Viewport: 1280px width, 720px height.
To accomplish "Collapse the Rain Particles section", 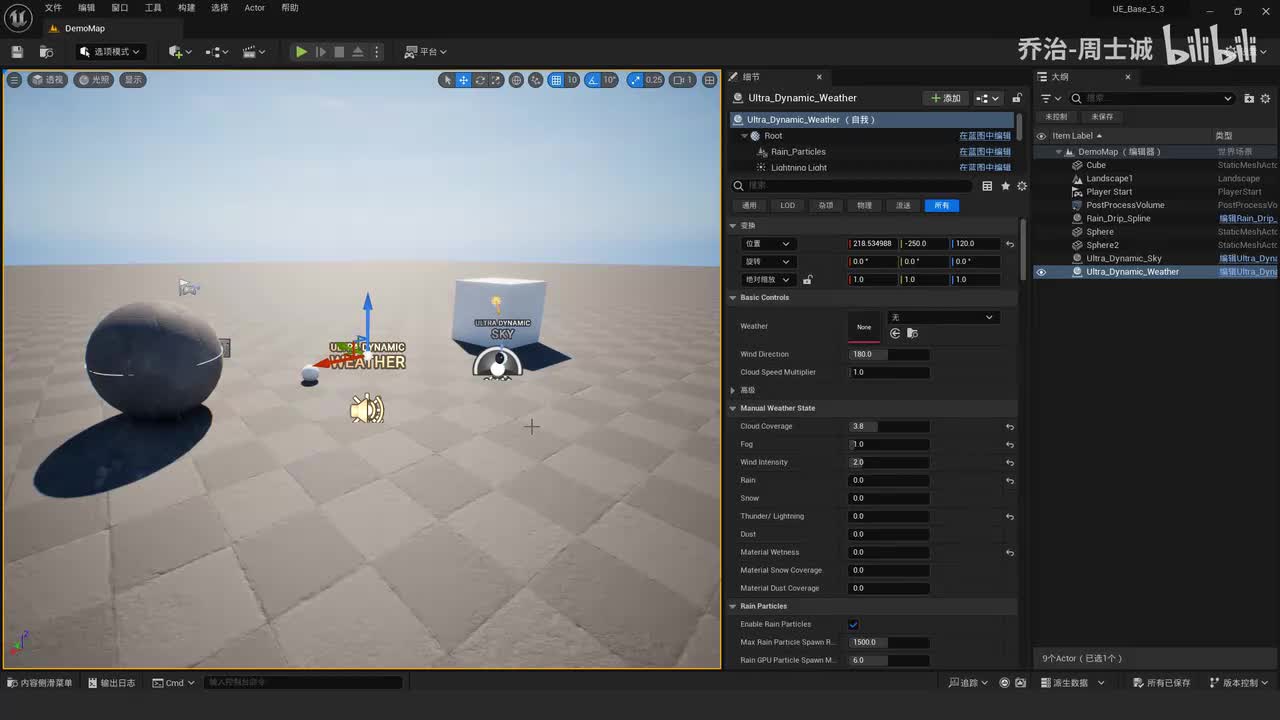I will (733, 606).
